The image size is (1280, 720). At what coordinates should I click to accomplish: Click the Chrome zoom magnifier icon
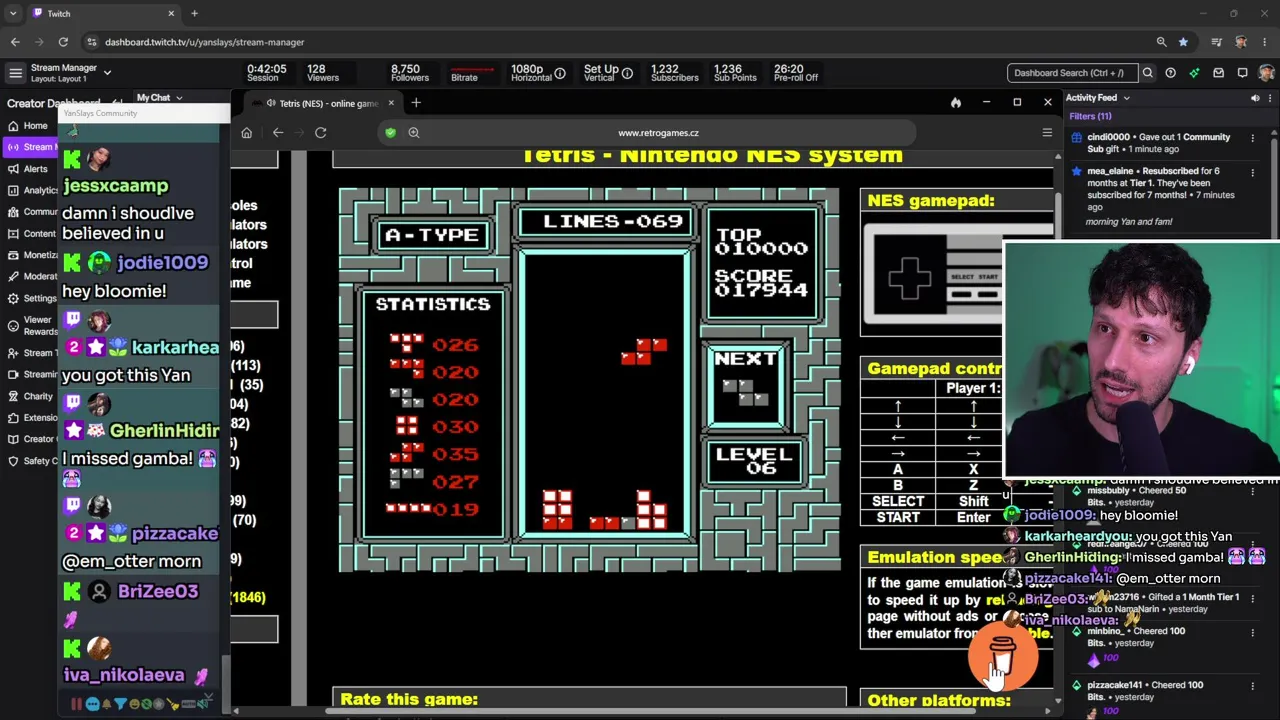(x=1161, y=42)
